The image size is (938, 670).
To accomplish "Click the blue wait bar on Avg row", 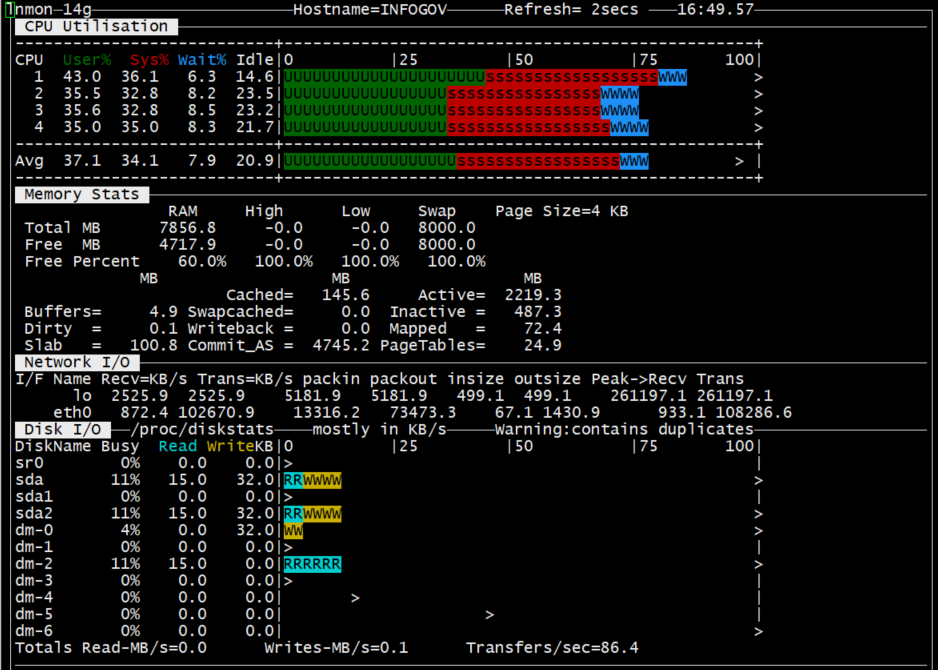I will point(634,162).
